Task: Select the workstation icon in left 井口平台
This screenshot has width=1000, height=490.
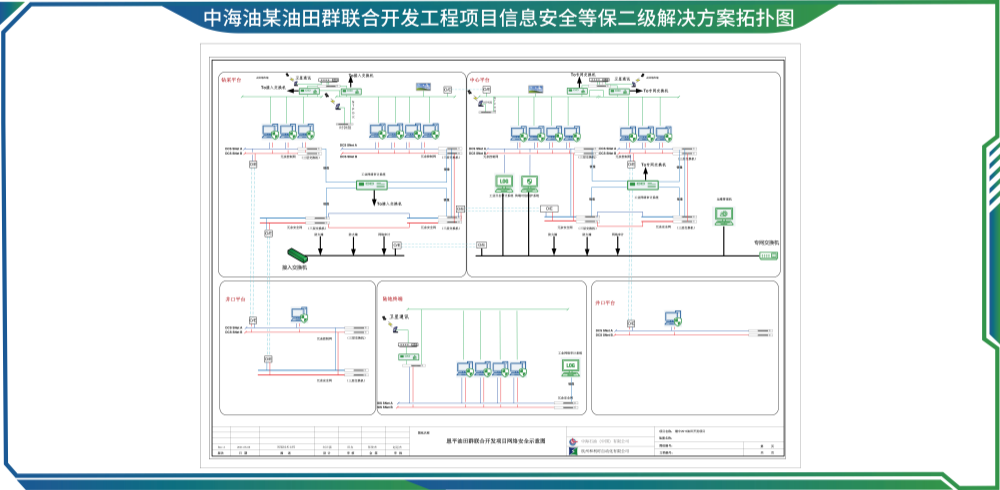Action: click(x=297, y=315)
